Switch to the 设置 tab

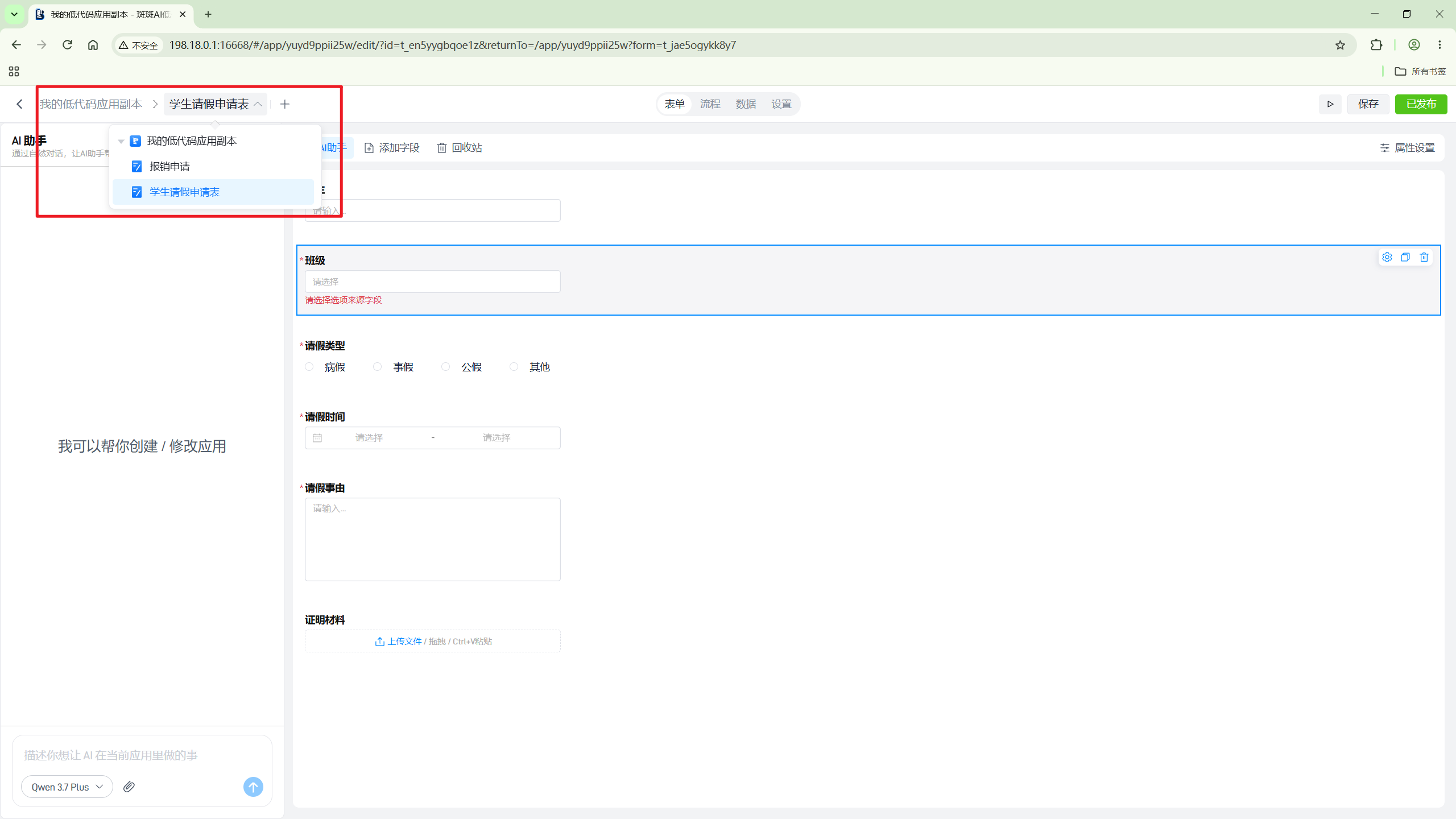[781, 104]
